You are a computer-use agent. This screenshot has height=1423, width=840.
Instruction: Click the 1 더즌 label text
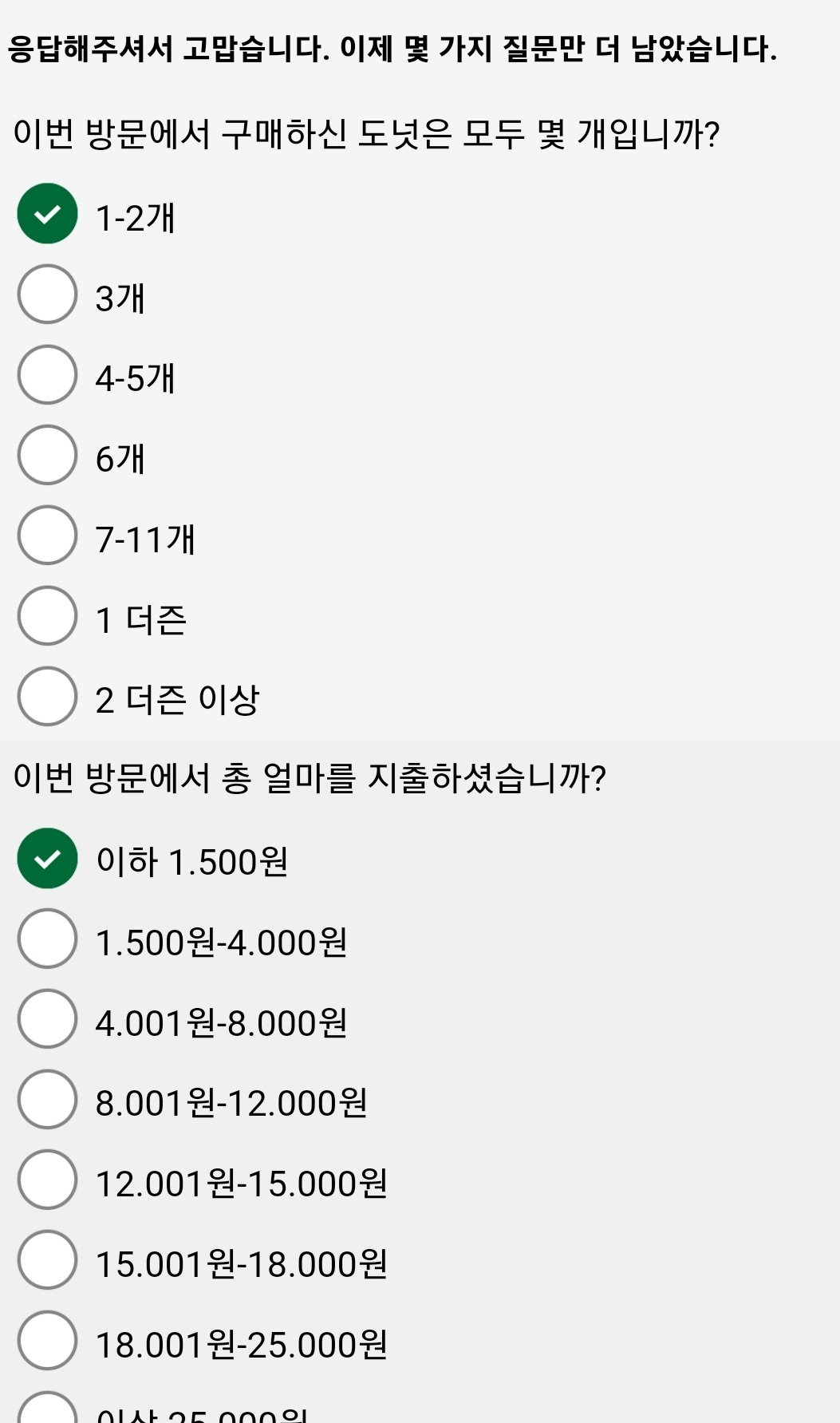[140, 620]
